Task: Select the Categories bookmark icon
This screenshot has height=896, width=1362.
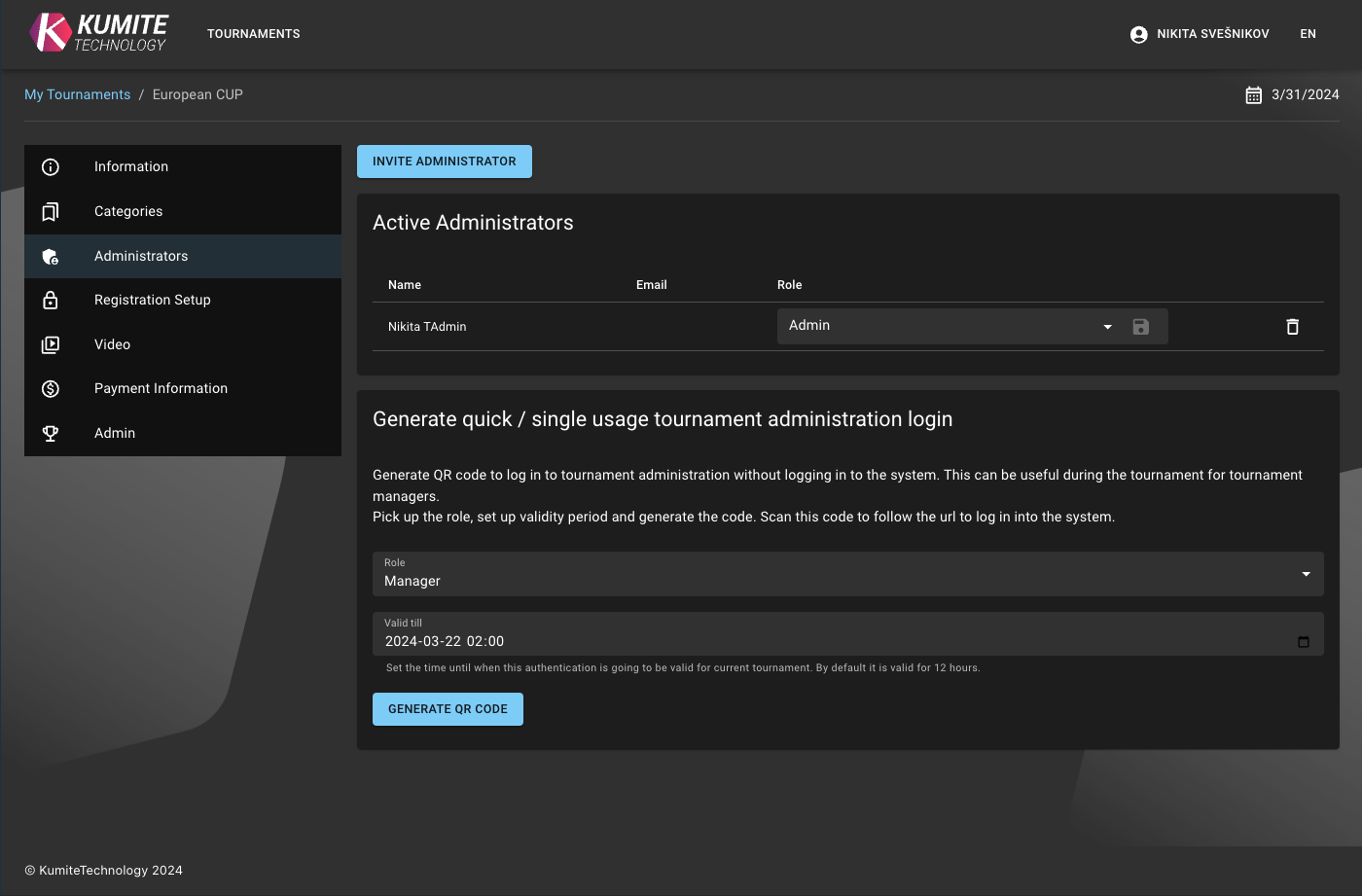Action: pos(51,211)
